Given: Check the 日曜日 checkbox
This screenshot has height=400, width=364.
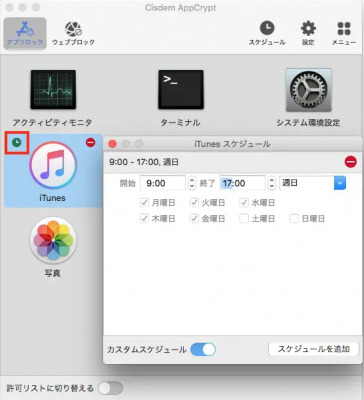Looking at the screenshot, I should point(294,219).
